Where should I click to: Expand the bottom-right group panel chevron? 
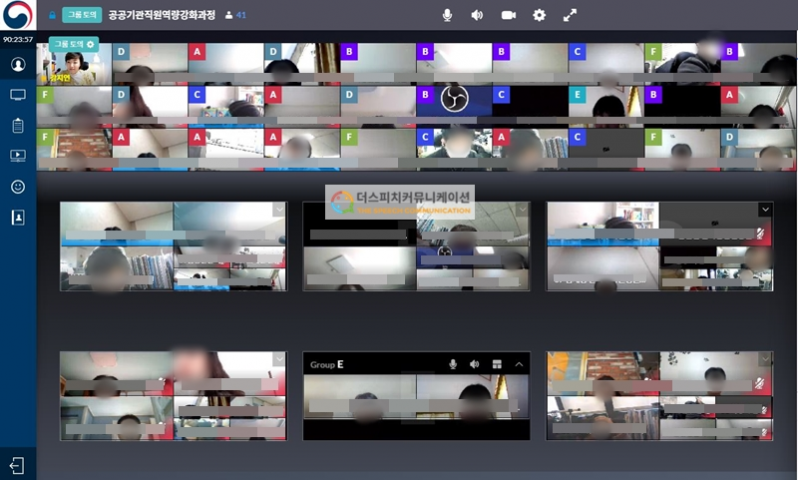[765, 359]
